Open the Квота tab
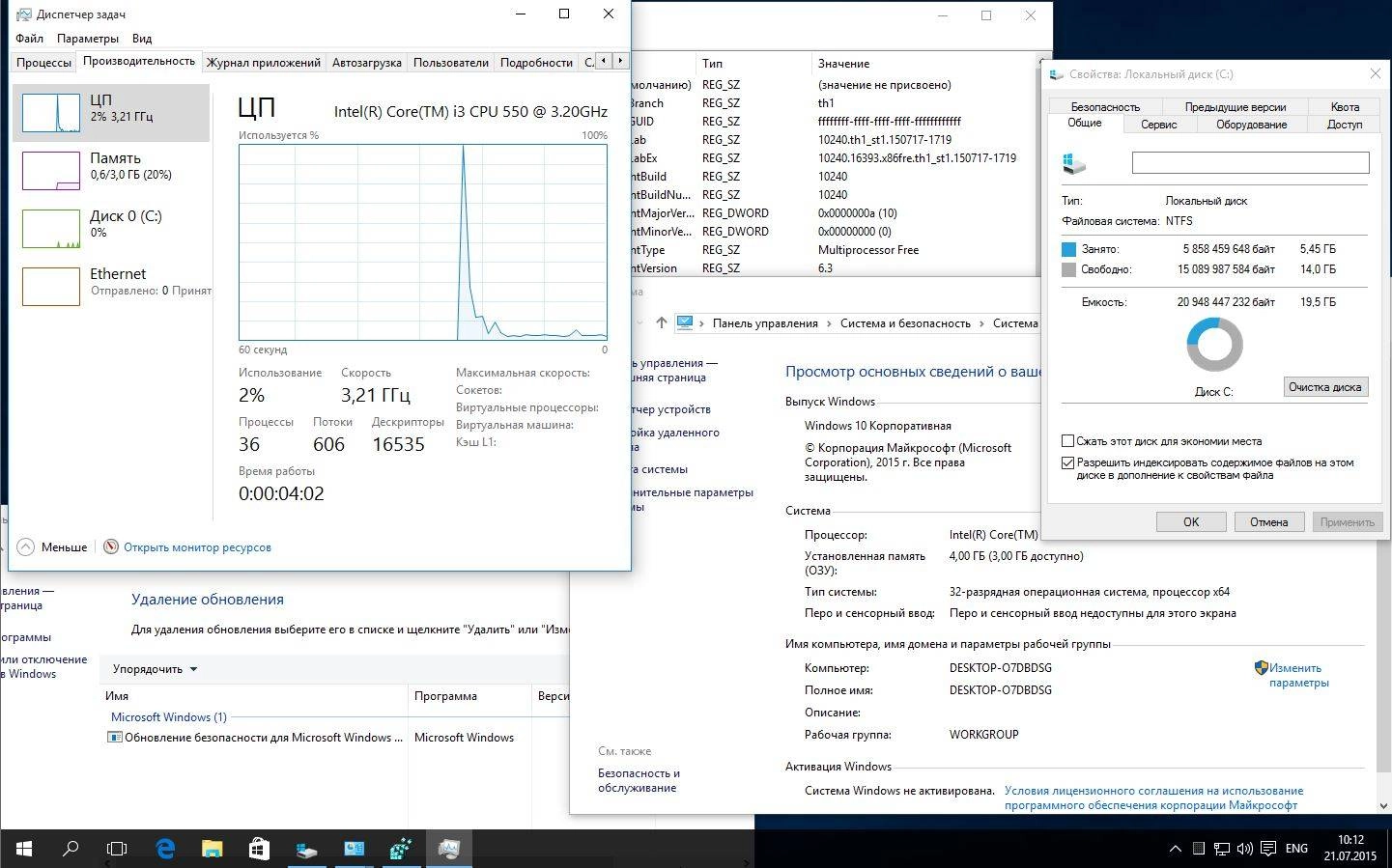 pos(1345,107)
